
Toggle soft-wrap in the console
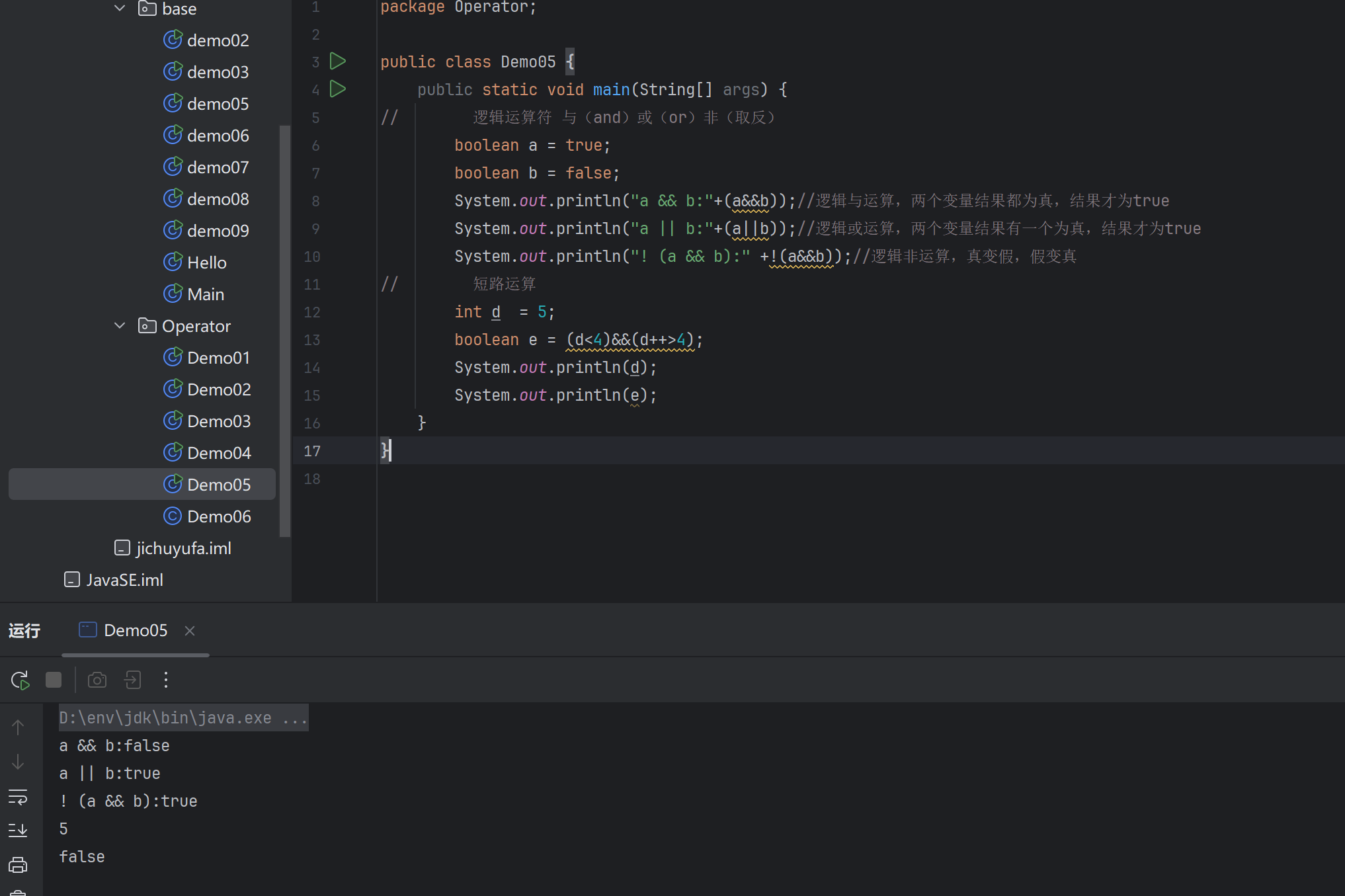[18, 797]
